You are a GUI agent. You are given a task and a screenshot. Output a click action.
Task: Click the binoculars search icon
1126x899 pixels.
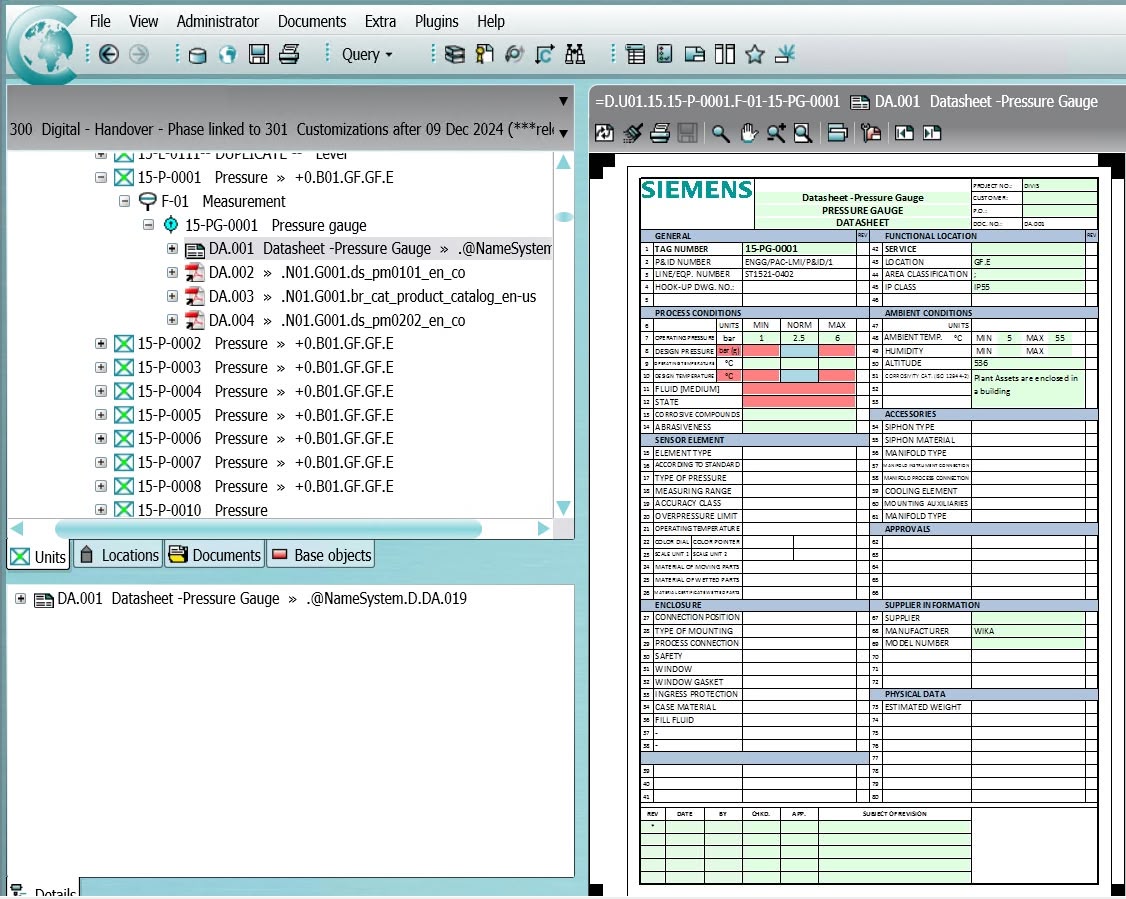[575, 55]
